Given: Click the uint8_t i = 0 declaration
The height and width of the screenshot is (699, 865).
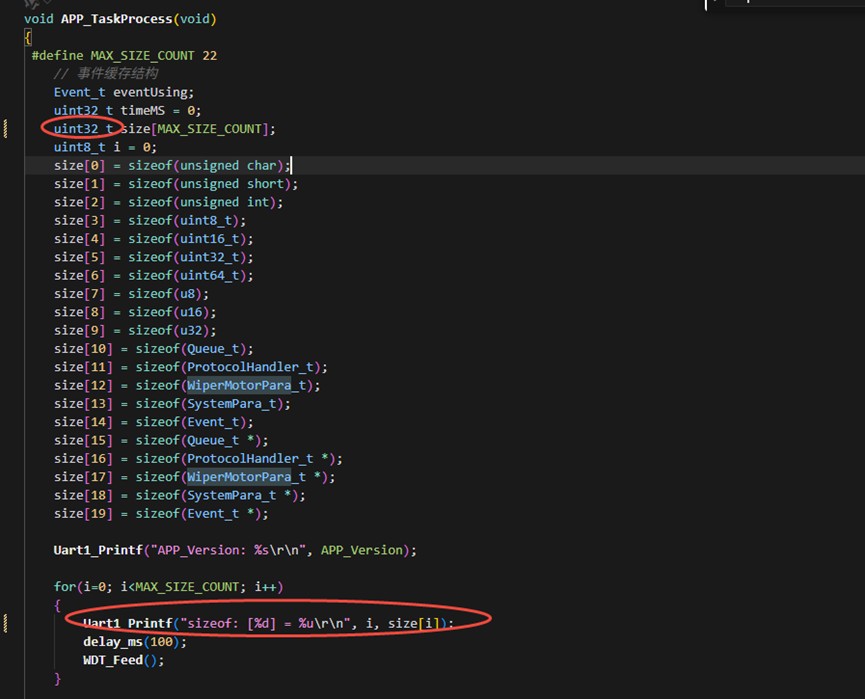Looking at the screenshot, I should [x=105, y=147].
